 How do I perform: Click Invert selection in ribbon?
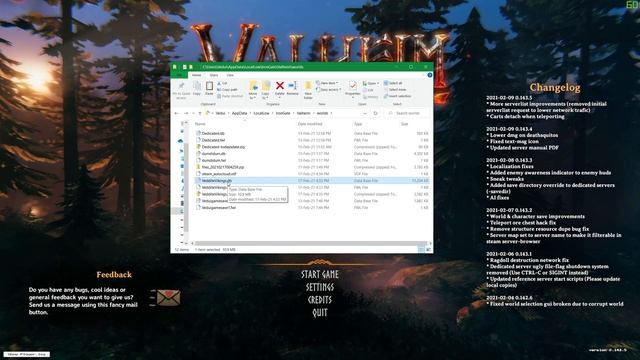(397, 96)
